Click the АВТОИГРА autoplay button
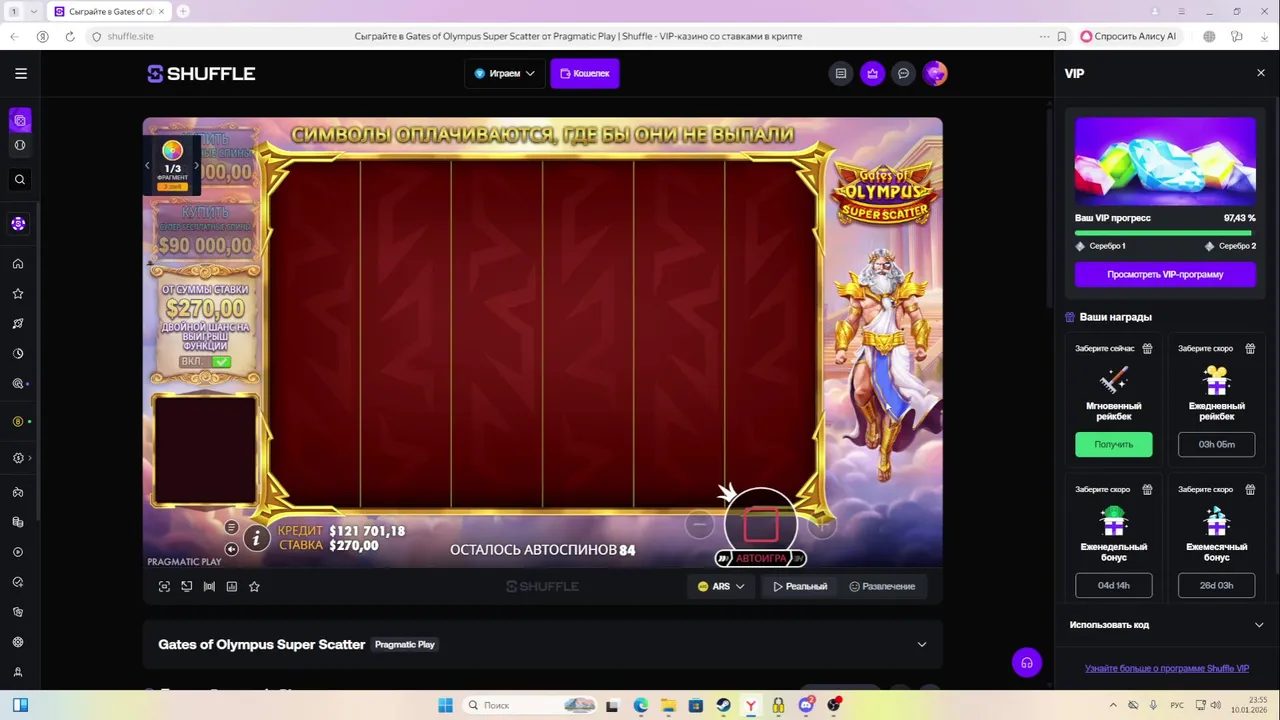 [x=761, y=559]
